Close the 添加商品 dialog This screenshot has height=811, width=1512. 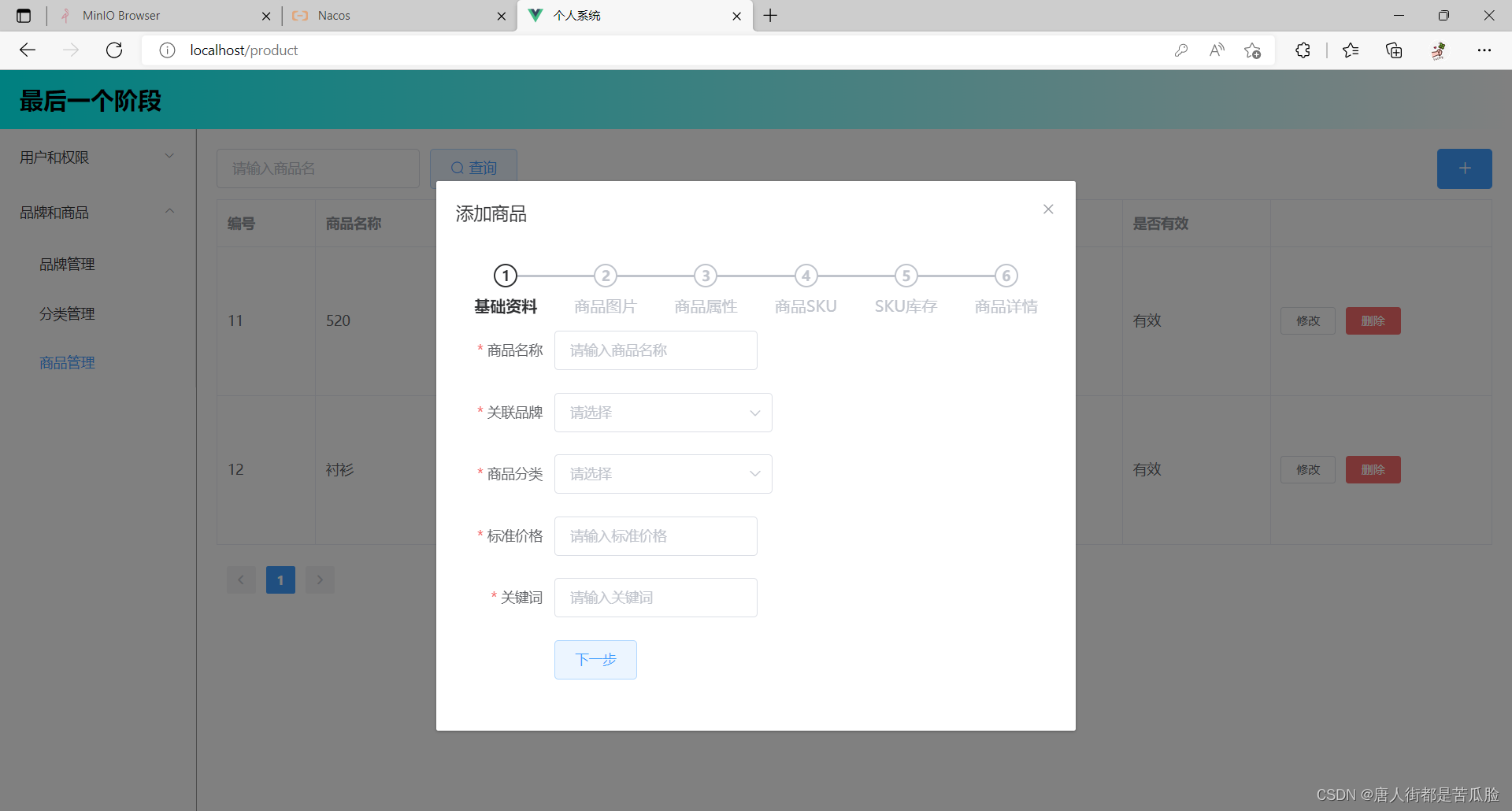point(1048,209)
